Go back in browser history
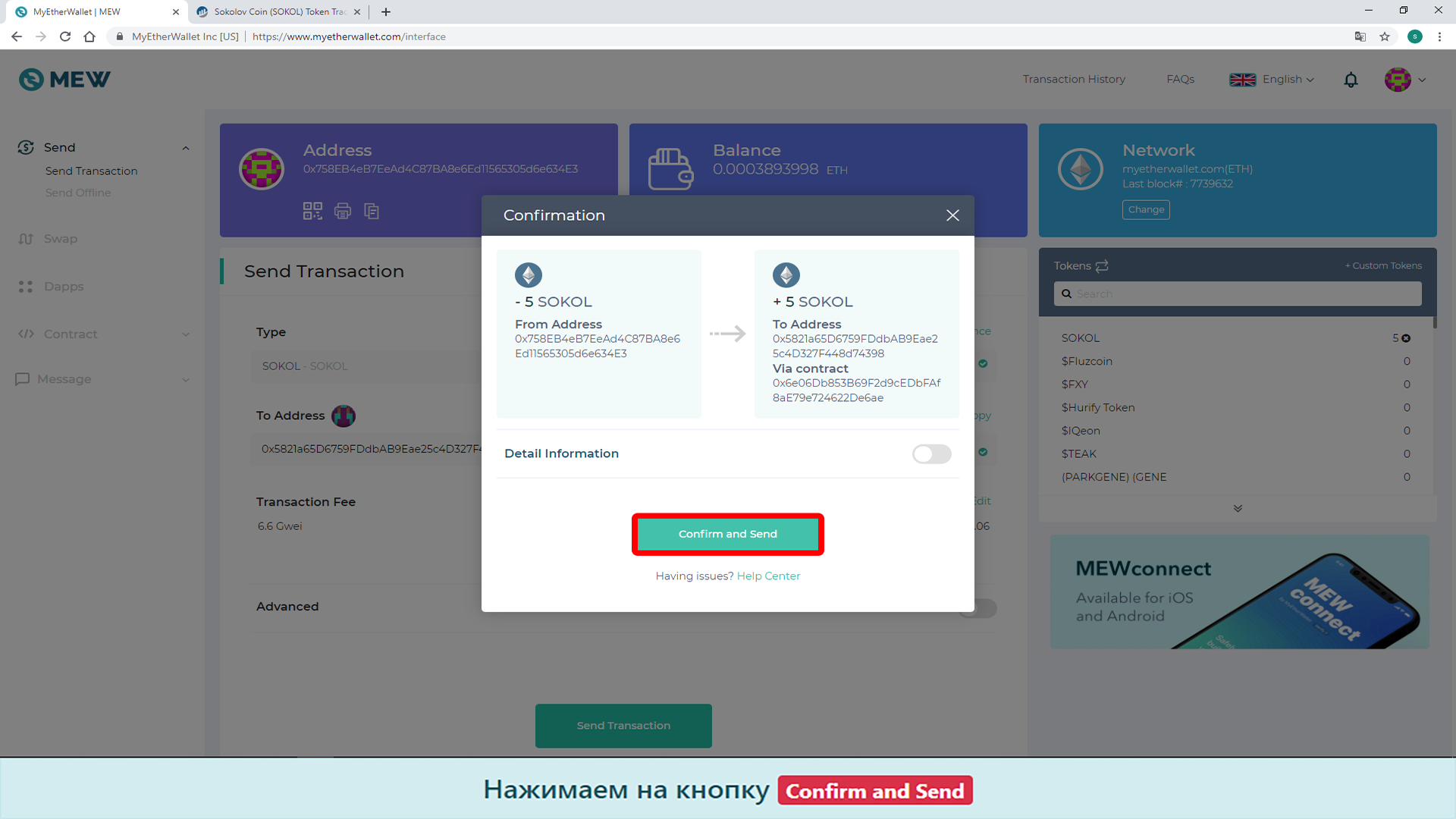This screenshot has width=1456, height=819. (x=17, y=36)
